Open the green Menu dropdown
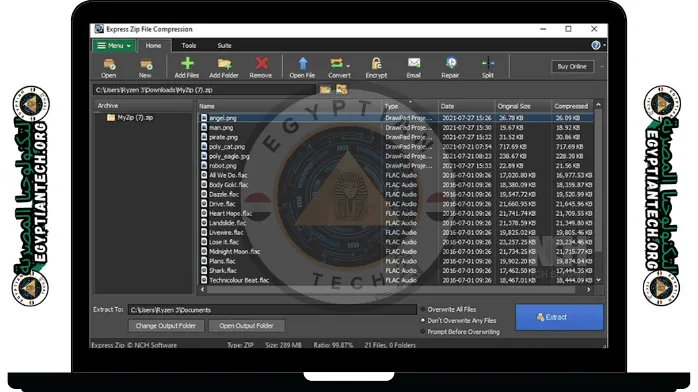The image size is (698, 392). (114, 45)
